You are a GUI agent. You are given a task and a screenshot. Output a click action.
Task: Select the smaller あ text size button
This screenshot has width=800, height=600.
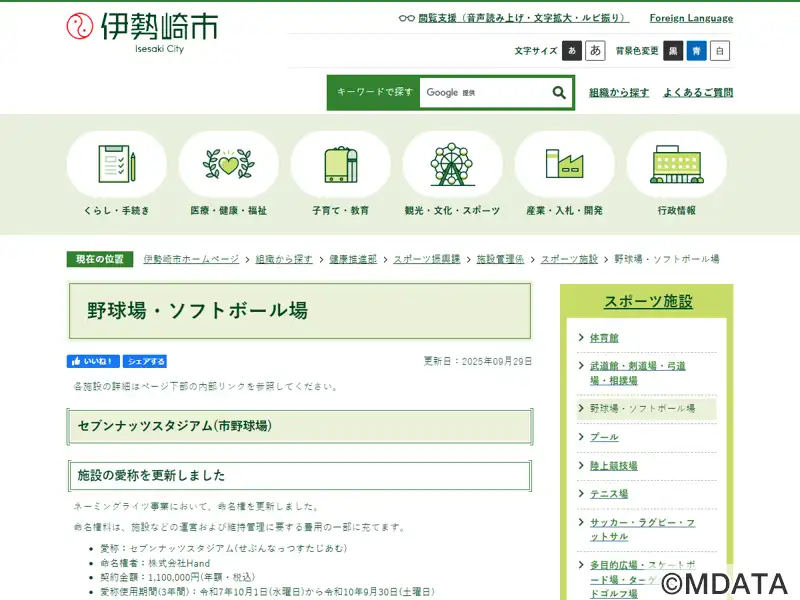click(x=572, y=51)
